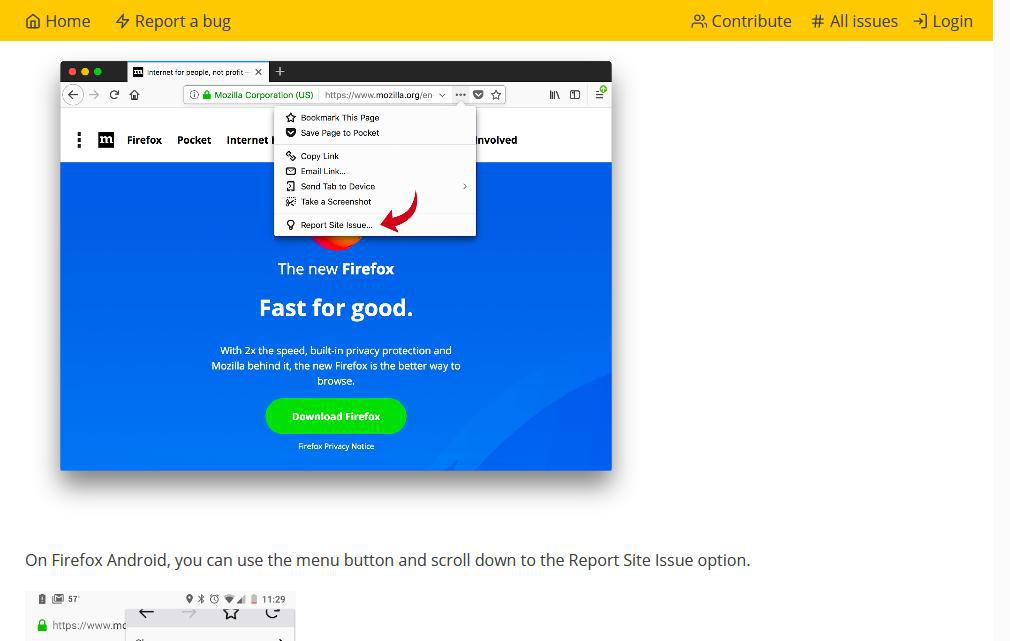Click Internet in the Mozilla page navigation

point(247,140)
